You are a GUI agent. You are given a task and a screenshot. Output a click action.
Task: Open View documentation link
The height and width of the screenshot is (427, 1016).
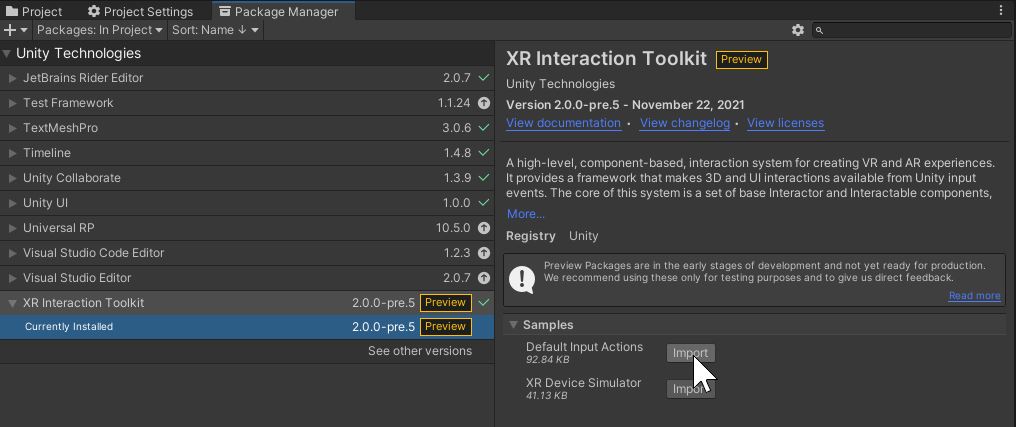(x=563, y=123)
